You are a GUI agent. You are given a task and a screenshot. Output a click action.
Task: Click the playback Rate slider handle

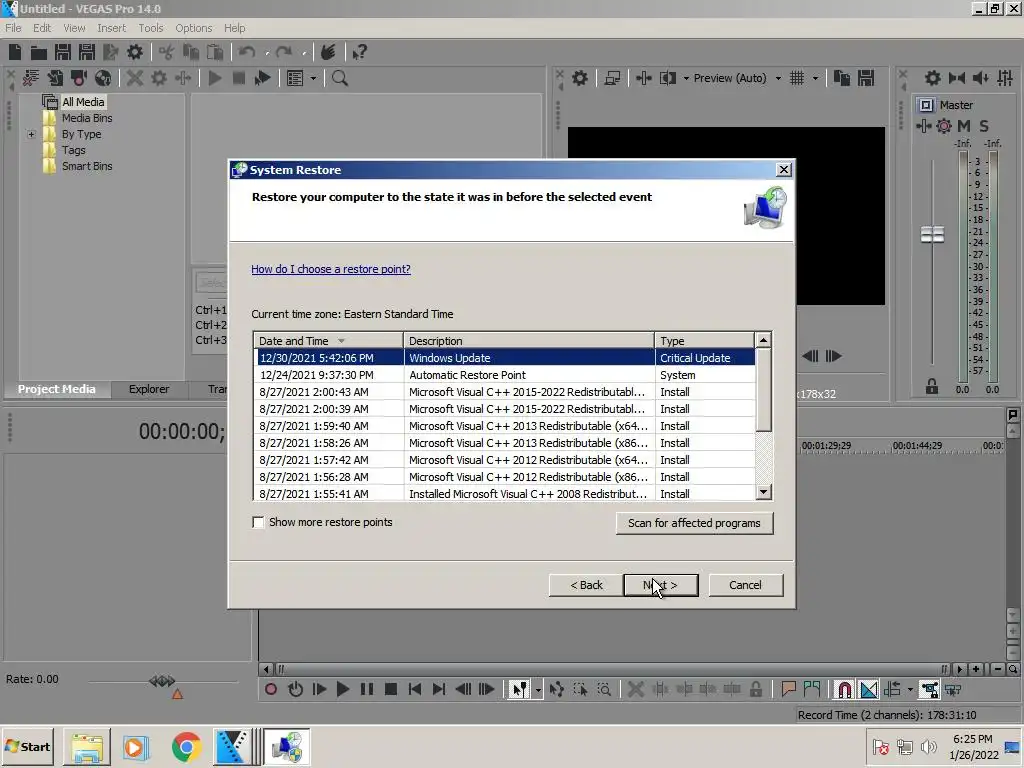click(x=162, y=681)
